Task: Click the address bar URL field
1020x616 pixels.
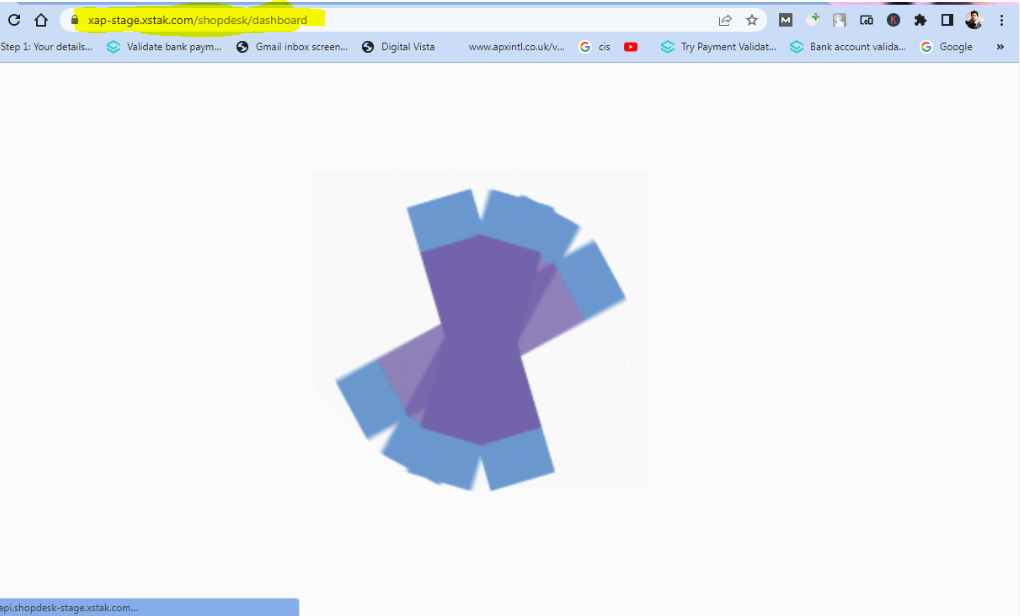Action: coord(400,20)
